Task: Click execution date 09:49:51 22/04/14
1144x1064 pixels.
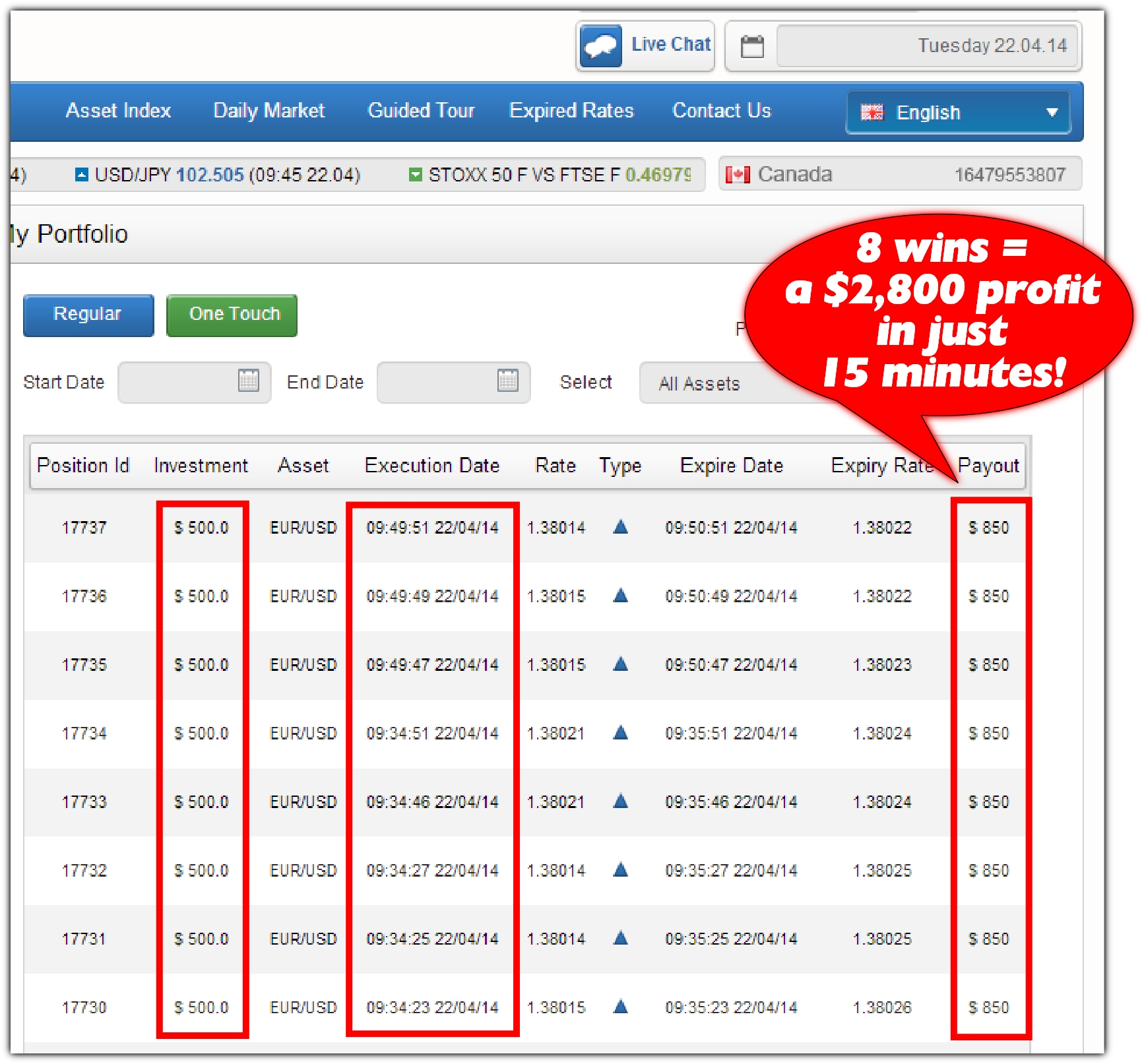Action: [432, 528]
